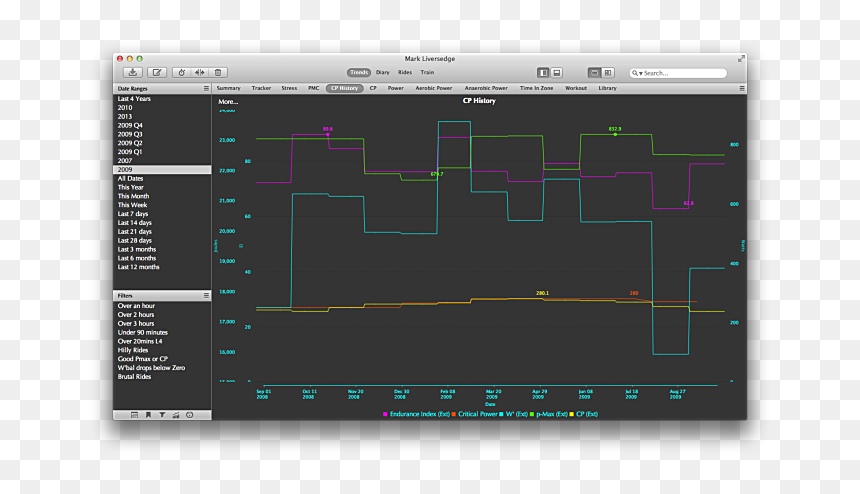Screen dimensions: 860x494
Task: Click the p-Max (Ext) legend swatch
Action: (532, 414)
